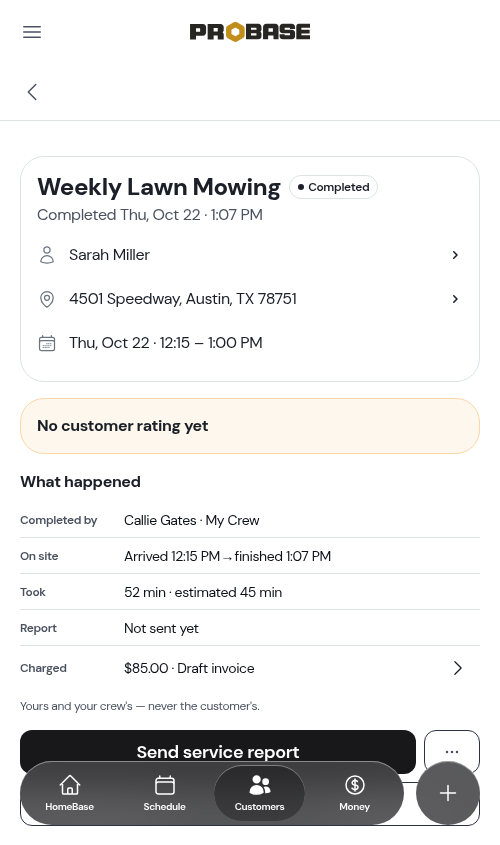Tap the location pin icon
Viewport: 500px width, 845px height.
pyautogui.click(x=47, y=299)
